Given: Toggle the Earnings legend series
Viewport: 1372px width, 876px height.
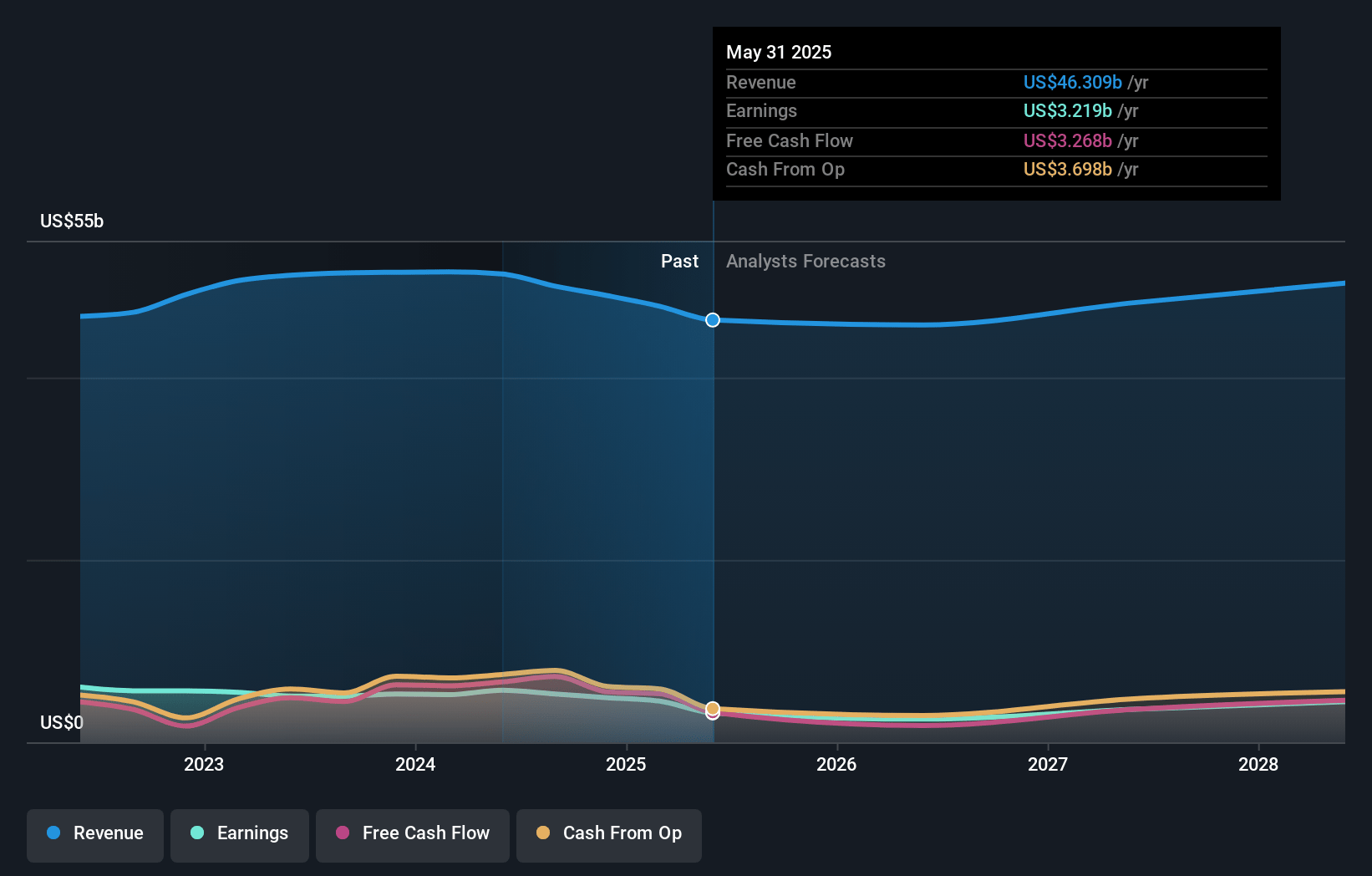Looking at the screenshot, I should point(240,834).
